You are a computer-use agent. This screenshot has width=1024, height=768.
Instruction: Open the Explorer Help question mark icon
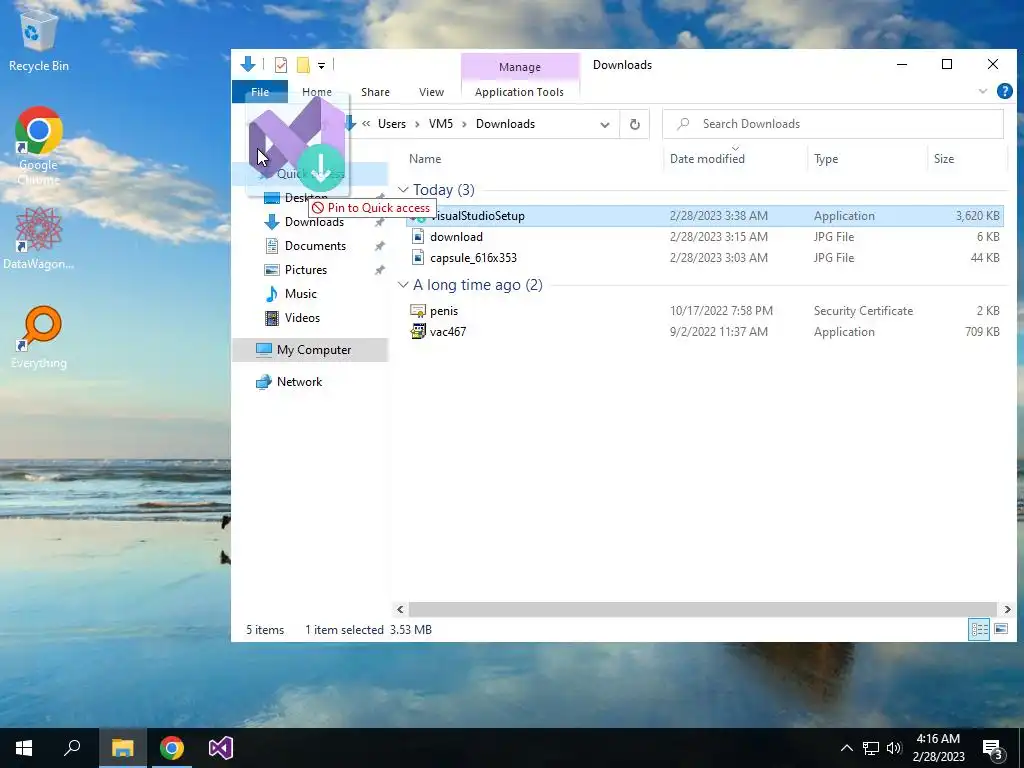(x=1004, y=91)
